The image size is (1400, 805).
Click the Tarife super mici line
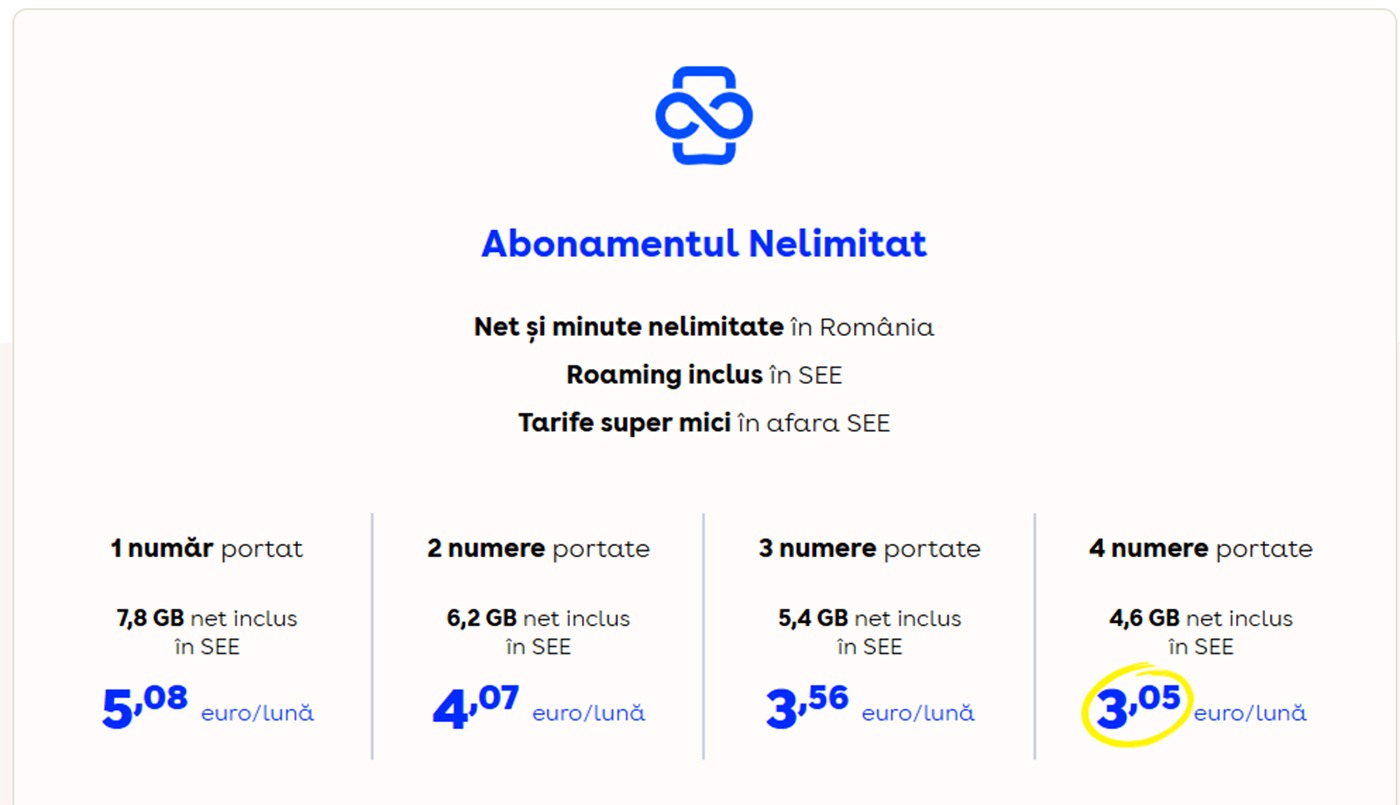point(704,423)
